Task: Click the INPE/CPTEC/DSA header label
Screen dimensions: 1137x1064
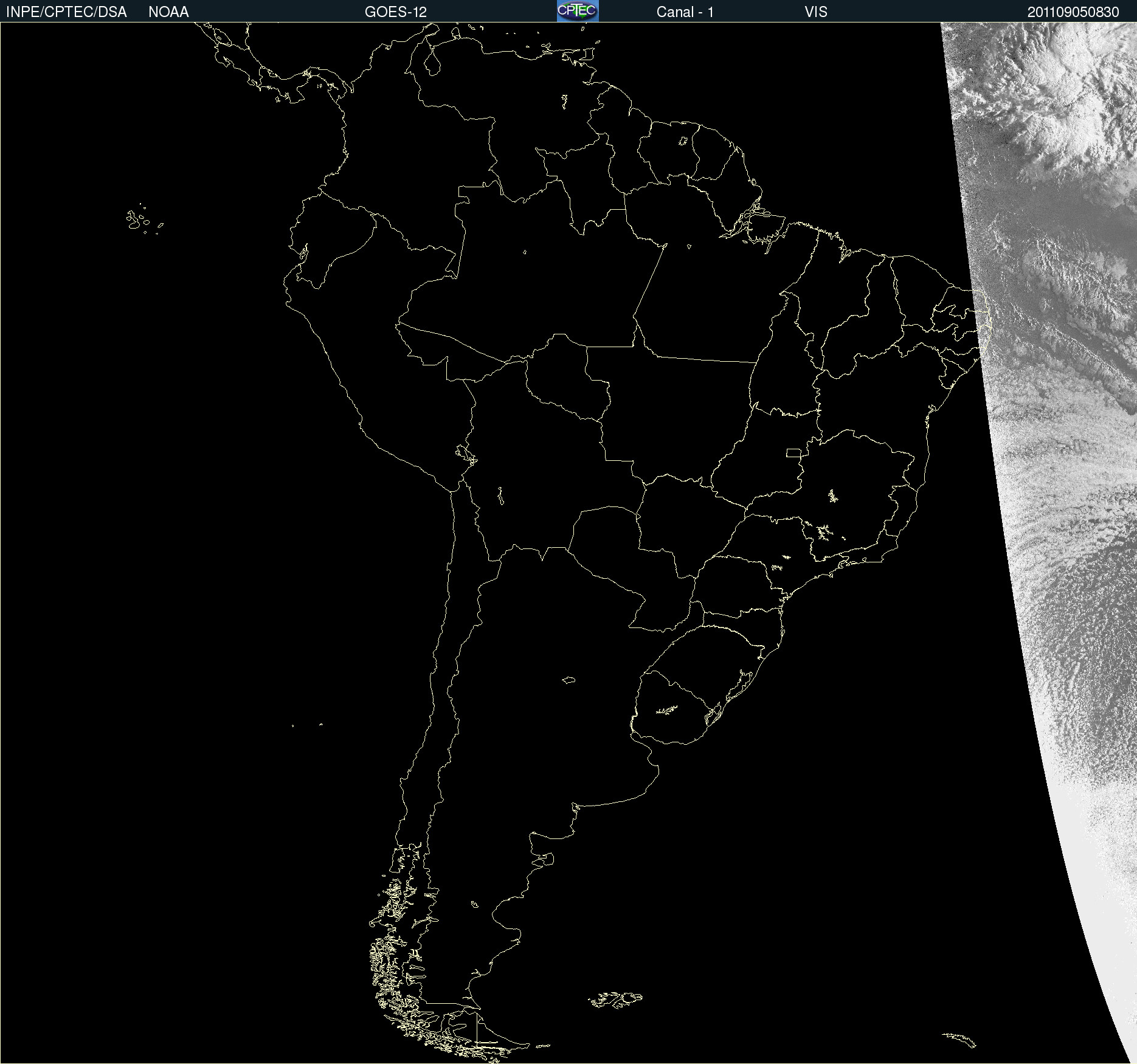Action: 66,12
